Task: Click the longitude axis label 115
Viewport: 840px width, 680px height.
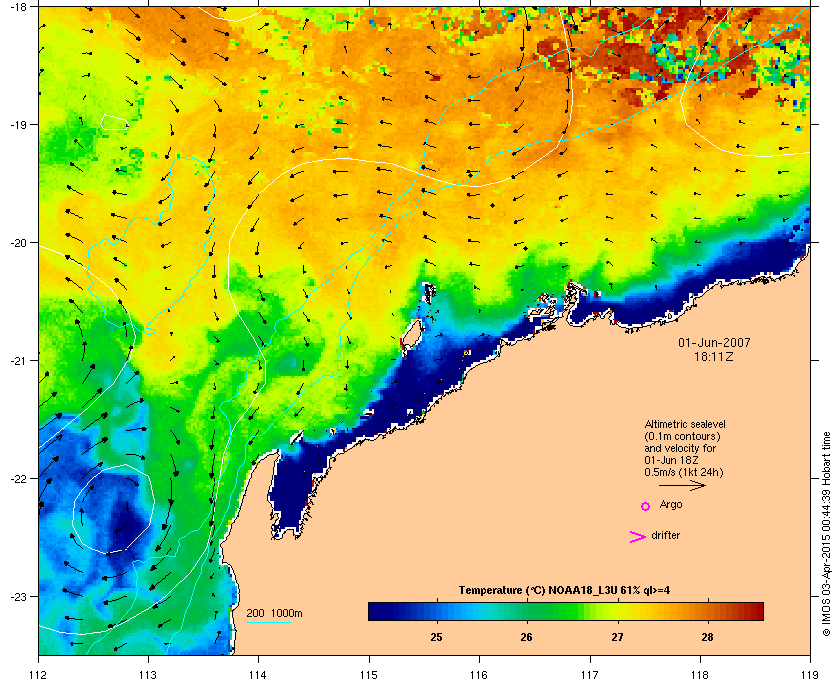Action: click(x=369, y=674)
